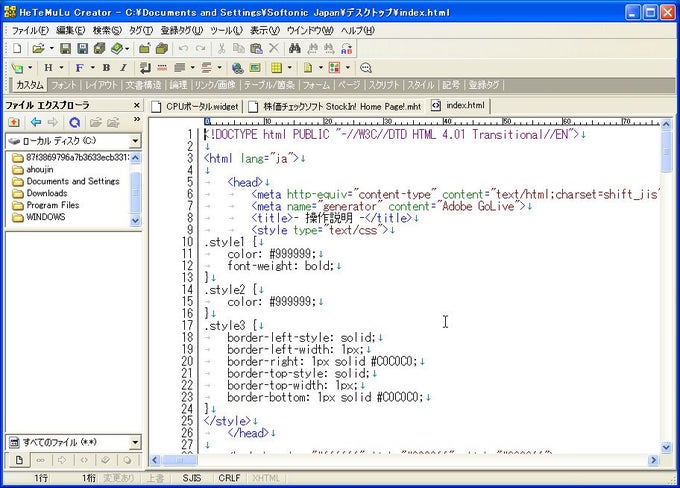Open the ファイル menu
Image resolution: width=680 pixels, height=488 pixels.
tap(30, 30)
